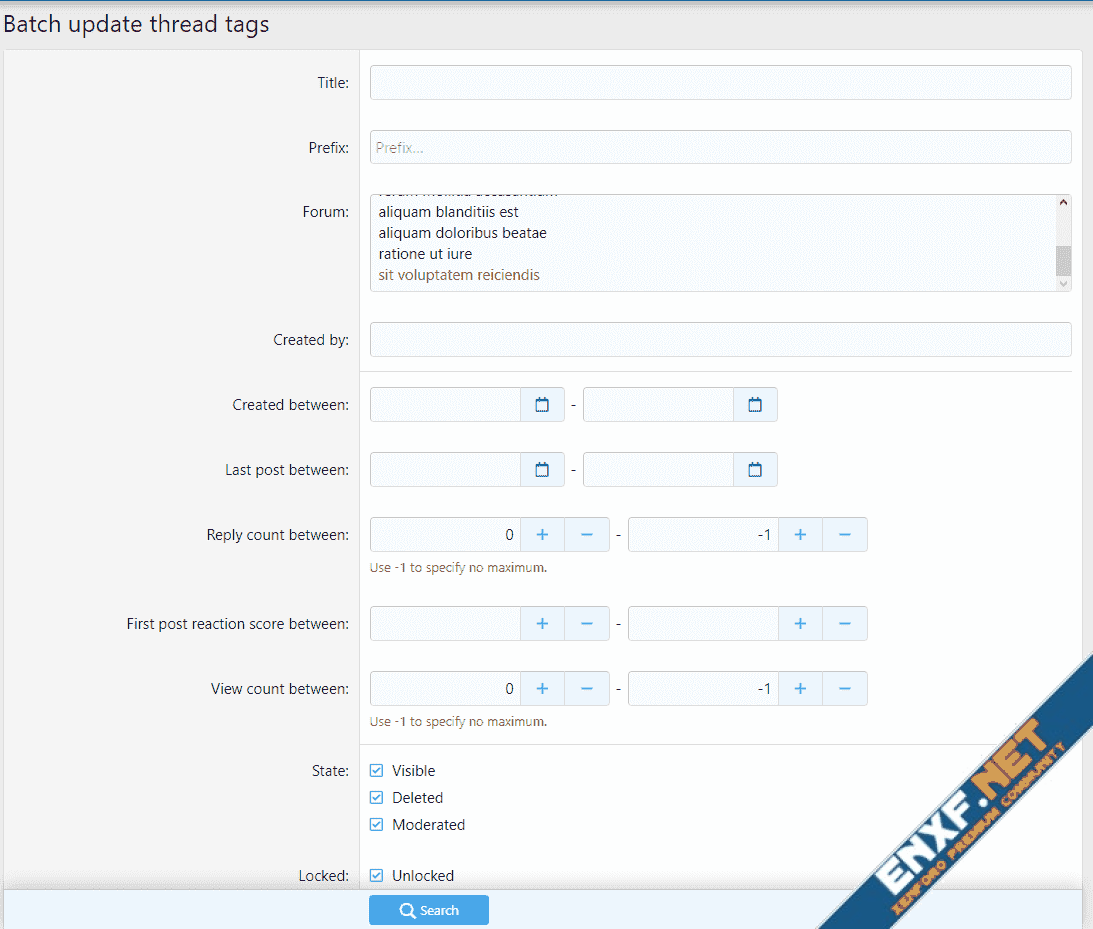Increase the Reply count minimum value
The width and height of the screenshot is (1093, 929).
coord(542,535)
